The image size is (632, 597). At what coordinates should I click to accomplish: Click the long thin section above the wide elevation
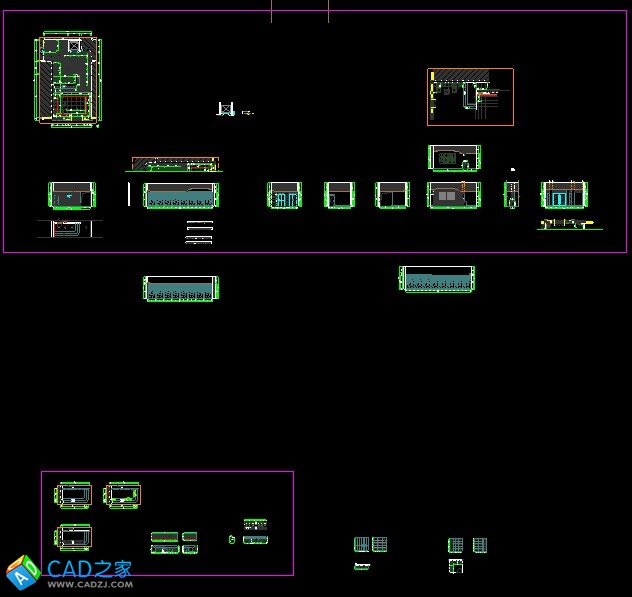coord(175,164)
